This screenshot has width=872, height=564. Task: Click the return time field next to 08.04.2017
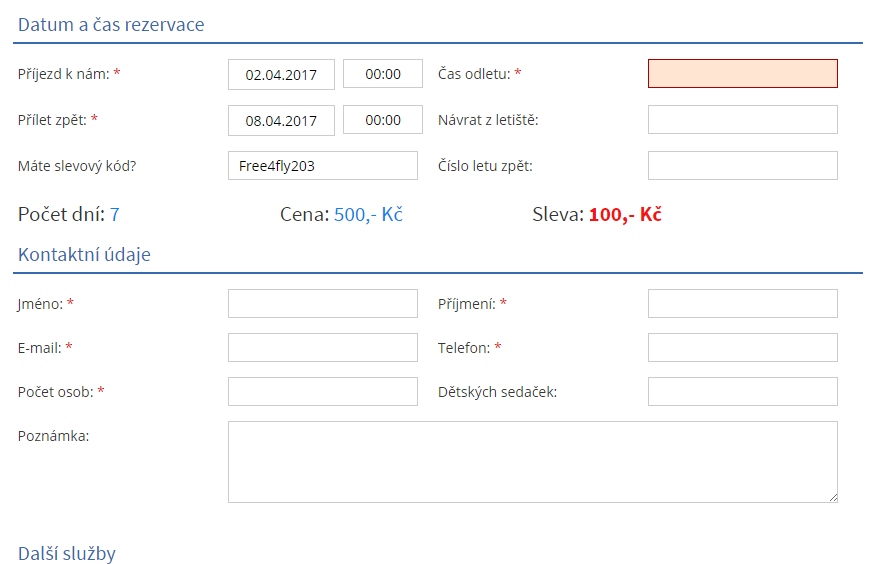[x=383, y=120]
